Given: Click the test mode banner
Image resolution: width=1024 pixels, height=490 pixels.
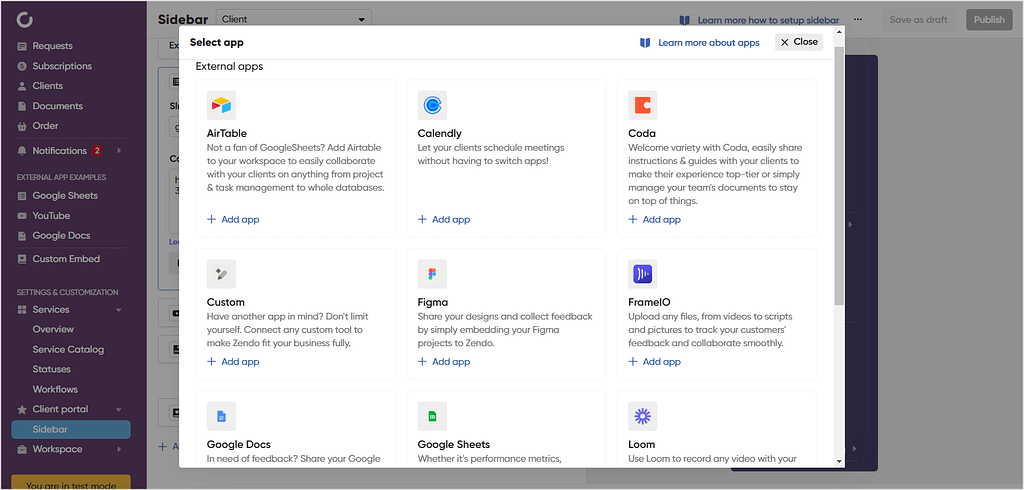Looking at the screenshot, I should tap(71, 482).
